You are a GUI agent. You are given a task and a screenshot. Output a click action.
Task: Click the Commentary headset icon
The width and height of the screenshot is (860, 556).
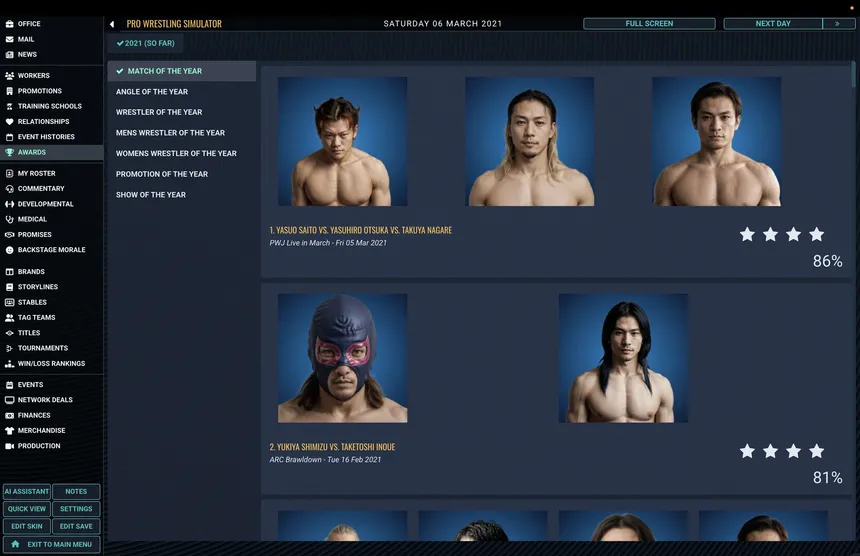9,189
